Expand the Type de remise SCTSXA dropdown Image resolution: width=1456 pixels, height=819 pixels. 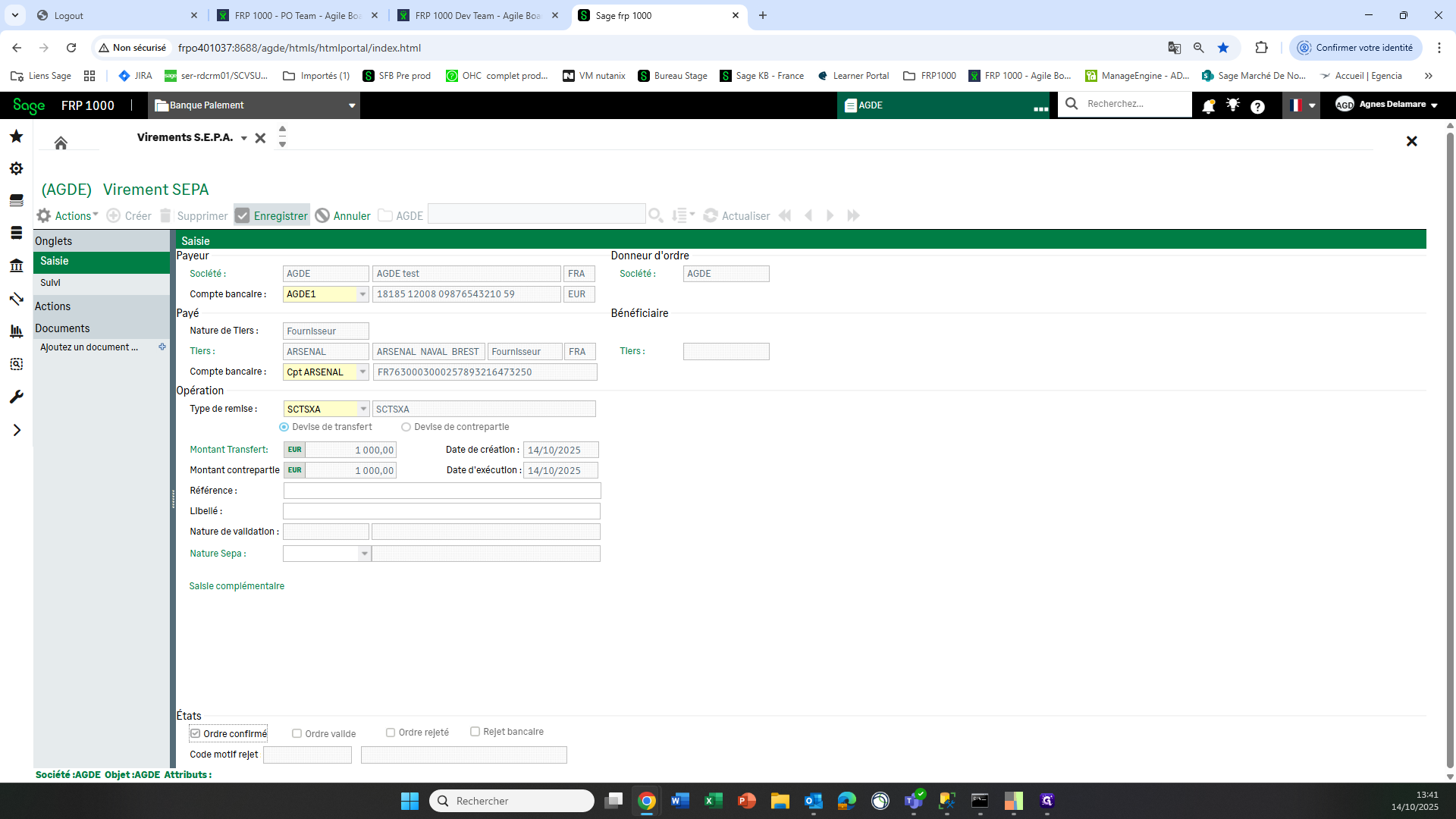[362, 409]
